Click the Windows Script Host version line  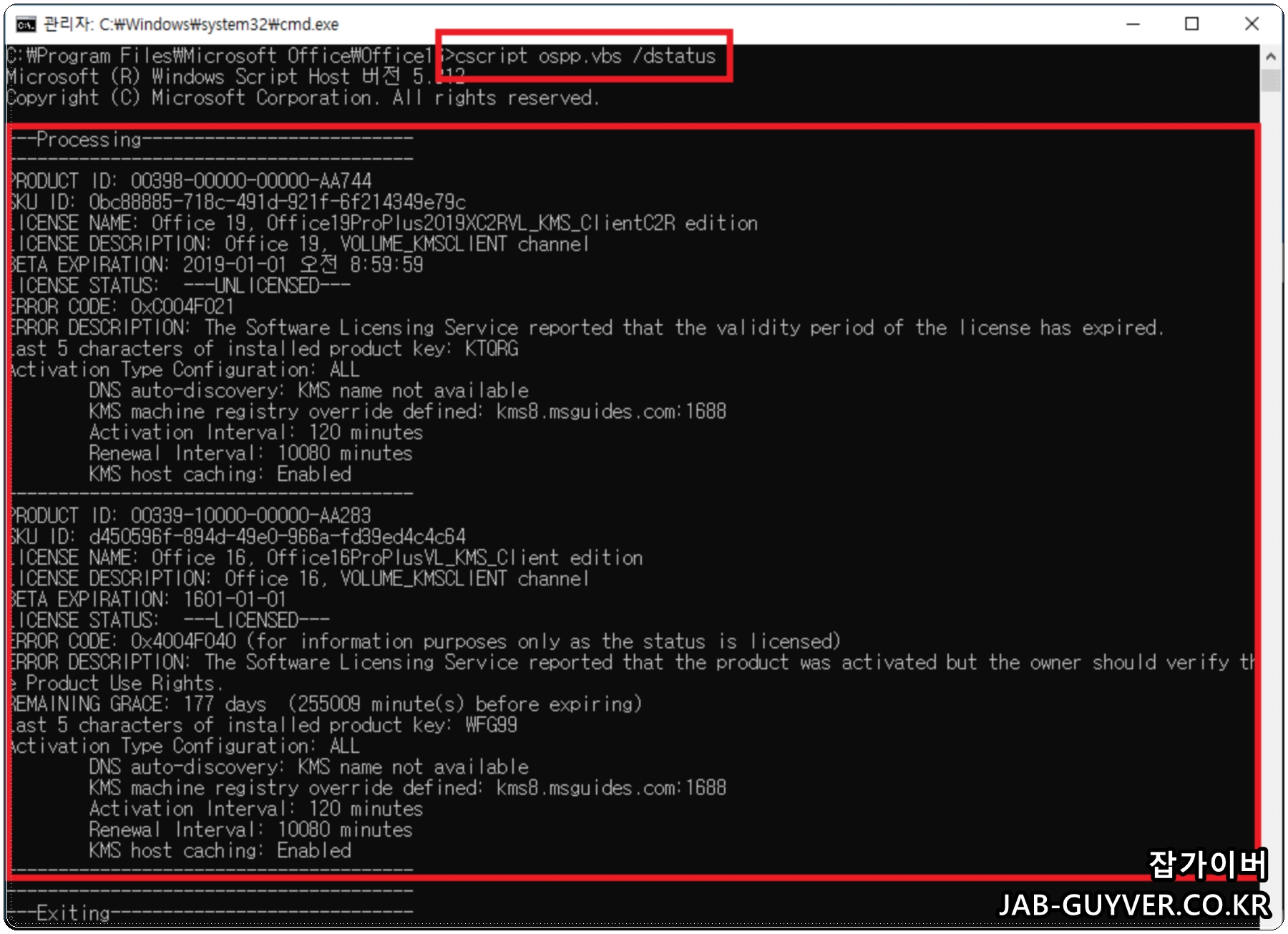pos(237,77)
